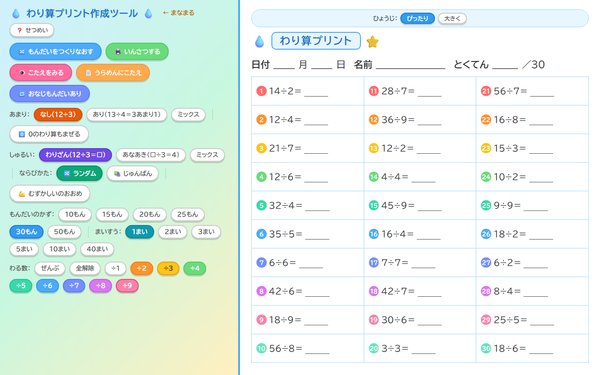
Task: Click the red number 11 badge
Action: (373, 91)
